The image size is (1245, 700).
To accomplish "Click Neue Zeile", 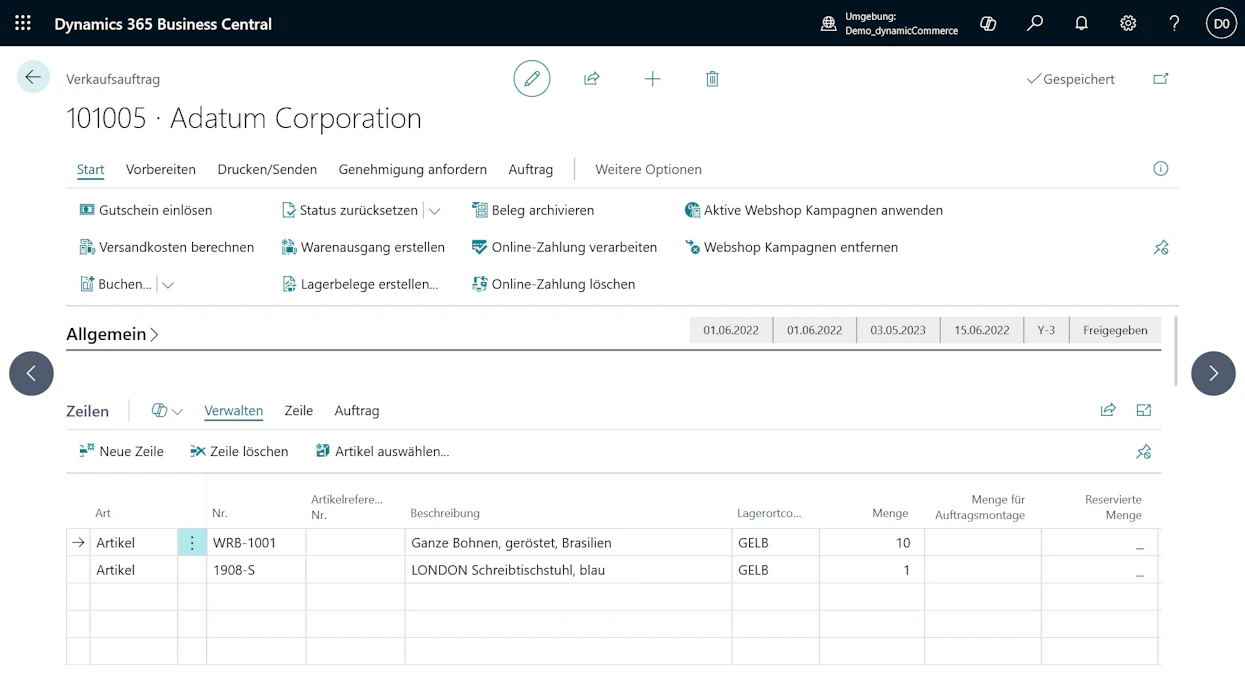I will point(121,451).
